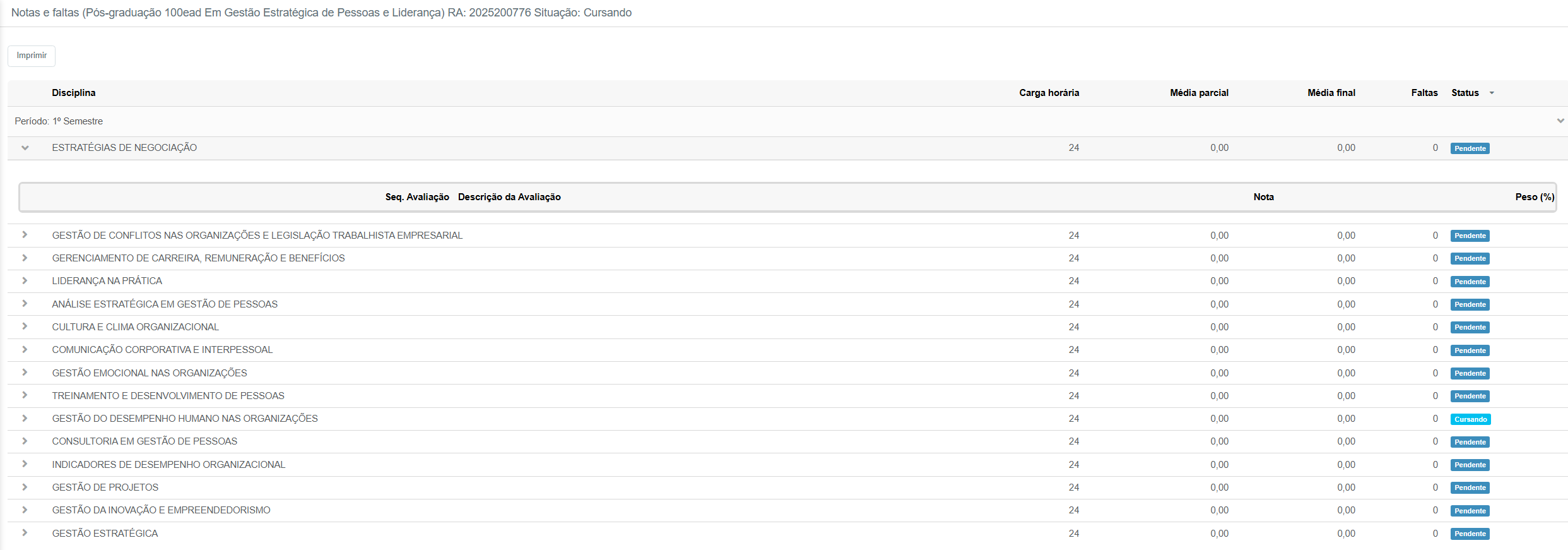Viewport: 1568px width, 550px height.
Task: Expand Cultura e Clima Organizacional chevron
Action: tap(25, 326)
